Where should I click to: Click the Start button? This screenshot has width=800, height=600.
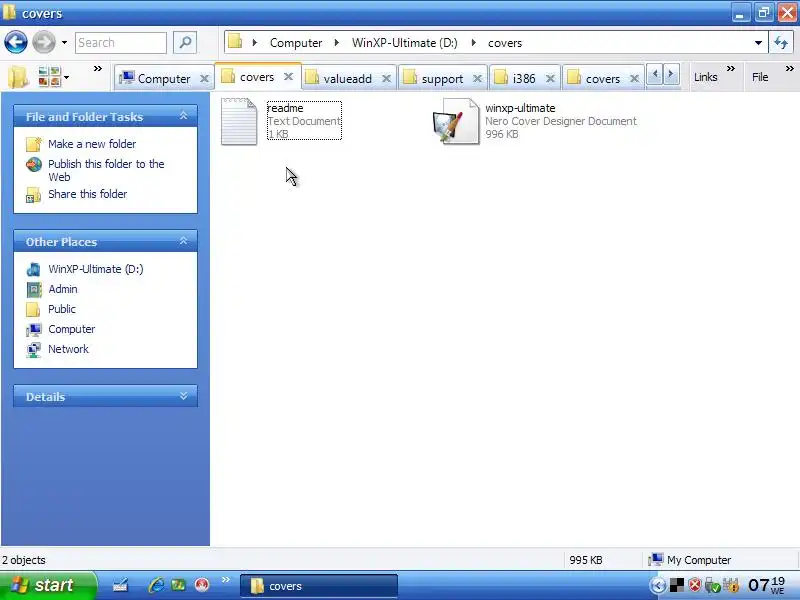coord(48,585)
